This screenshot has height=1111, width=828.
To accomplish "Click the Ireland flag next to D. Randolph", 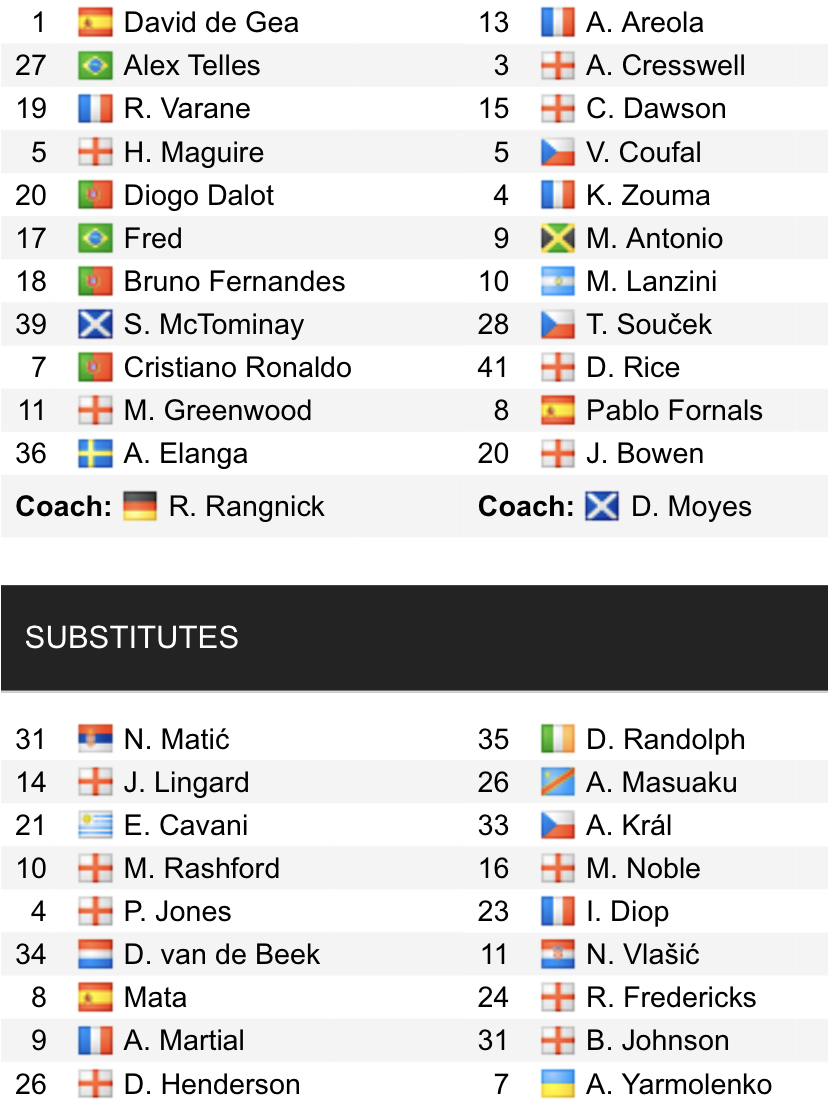I will 557,739.
